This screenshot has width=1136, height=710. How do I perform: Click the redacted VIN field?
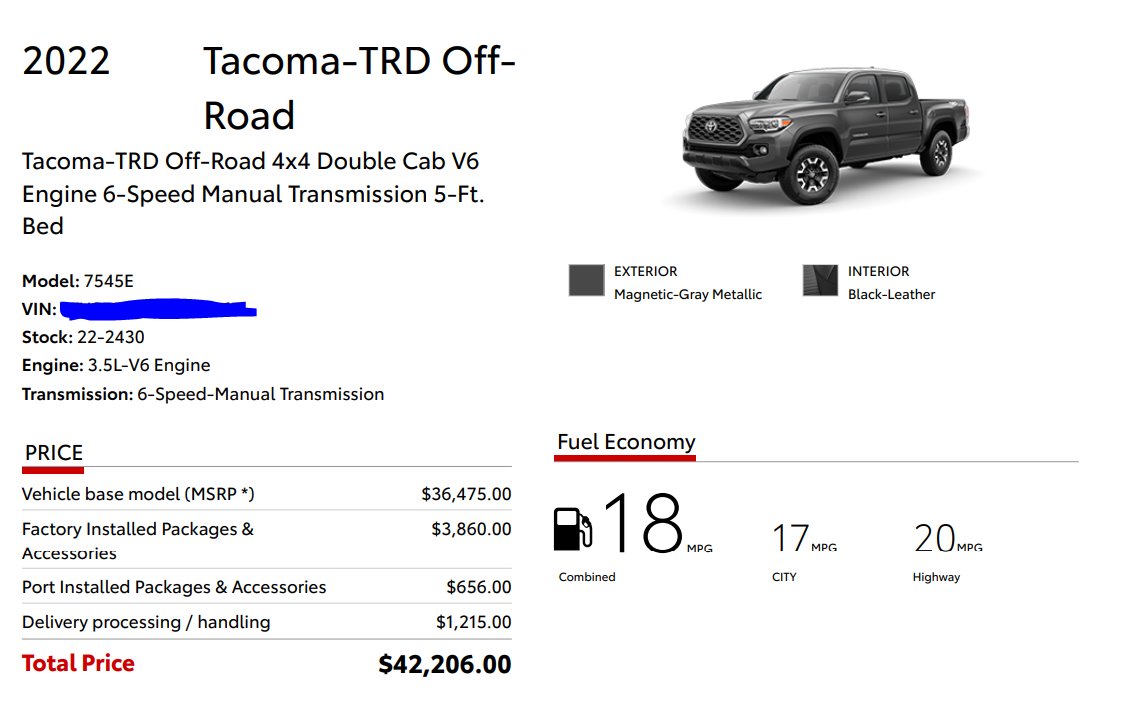click(158, 309)
